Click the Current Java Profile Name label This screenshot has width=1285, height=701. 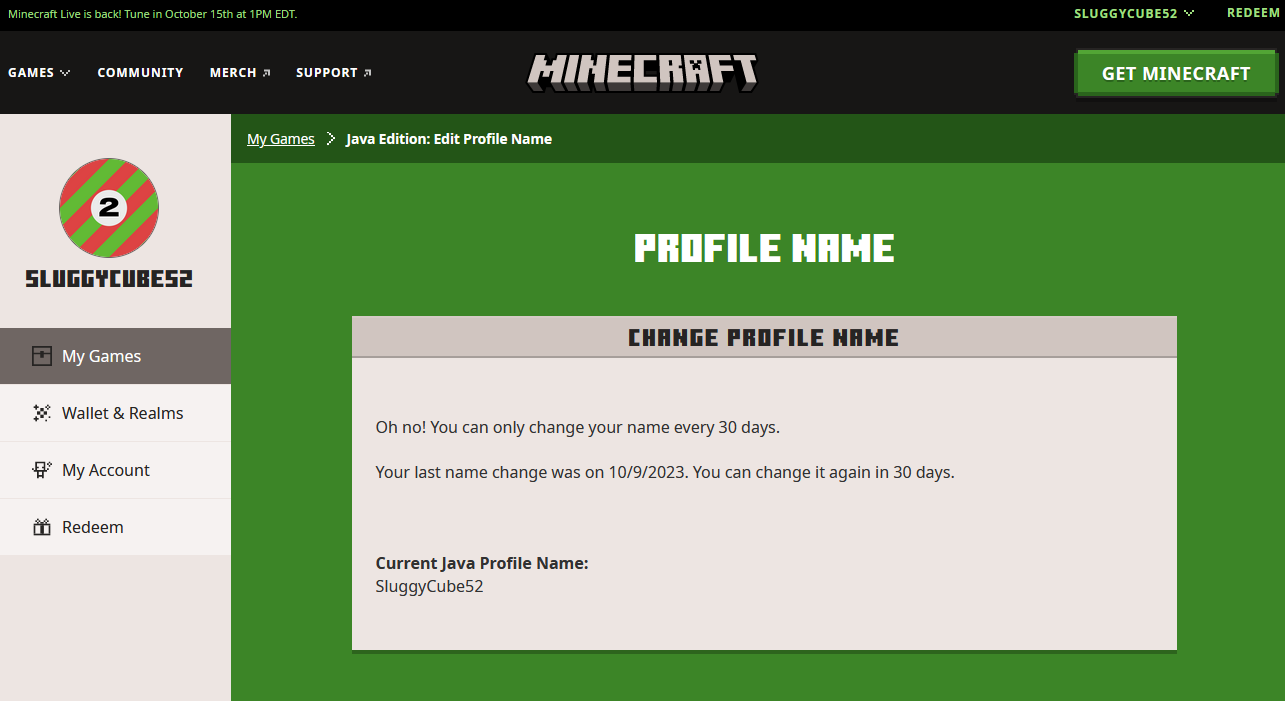(x=482, y=563)
